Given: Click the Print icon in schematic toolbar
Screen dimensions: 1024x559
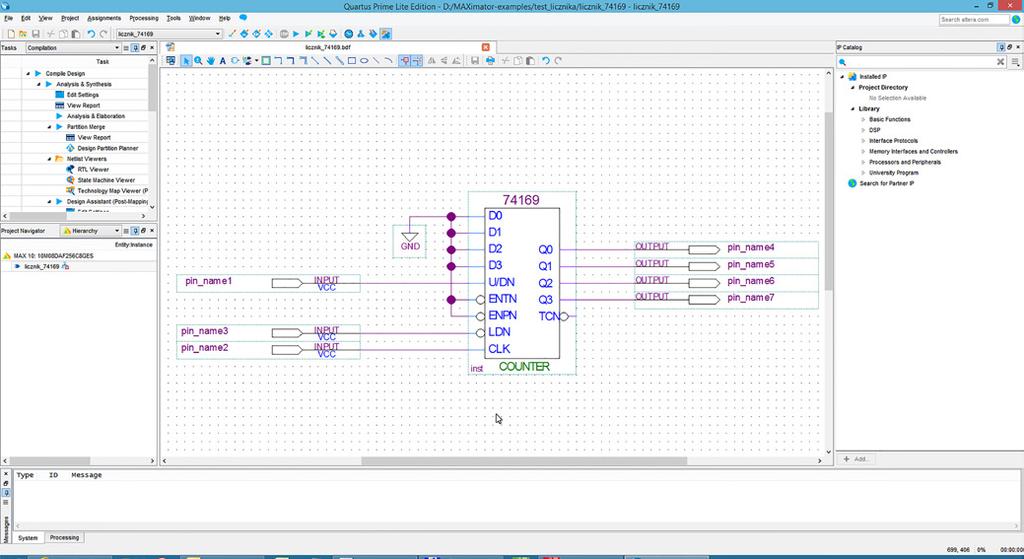Looking at the screenshot, I should 490,61.
